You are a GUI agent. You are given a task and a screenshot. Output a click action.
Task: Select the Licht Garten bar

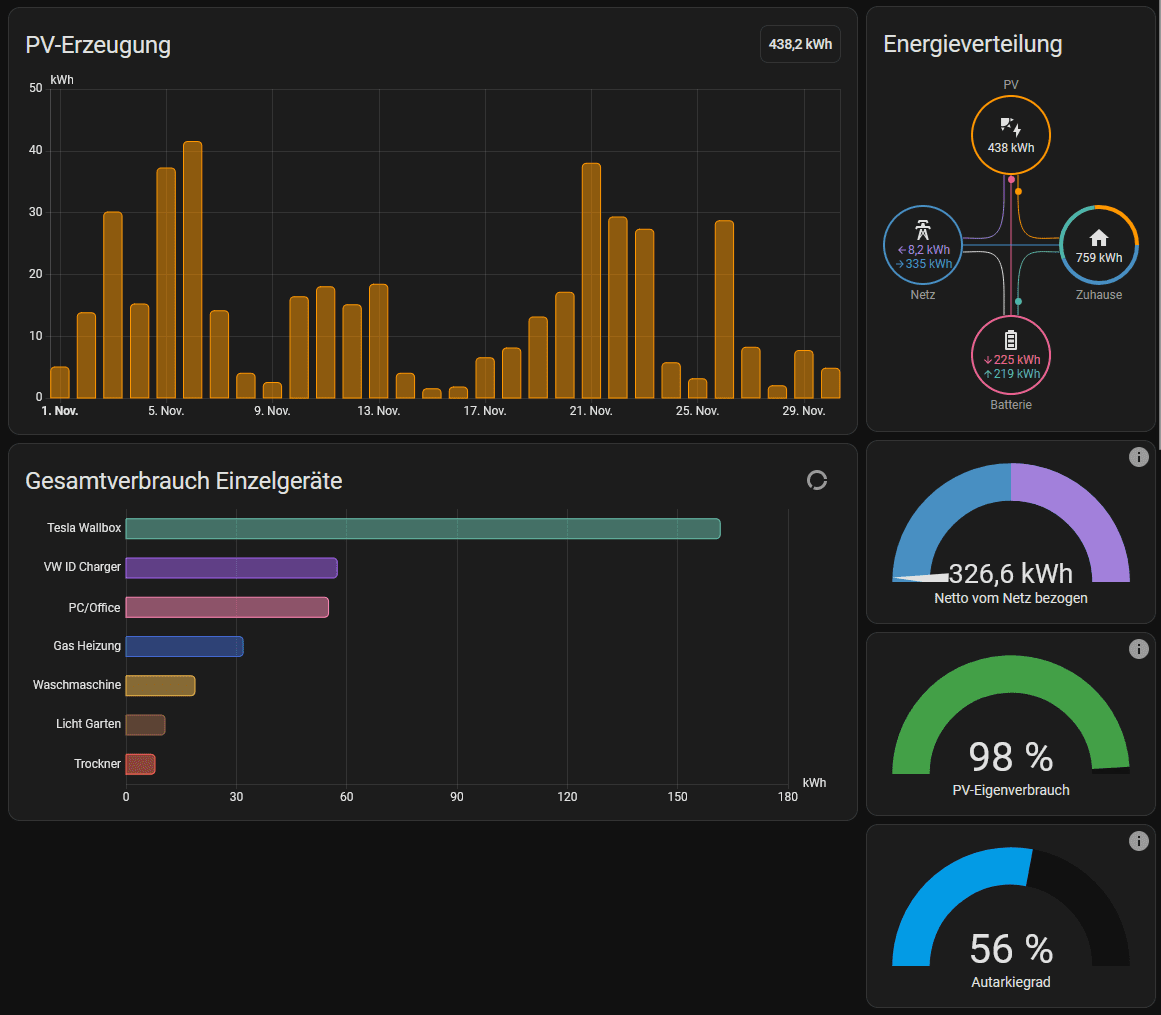point(145,725)
